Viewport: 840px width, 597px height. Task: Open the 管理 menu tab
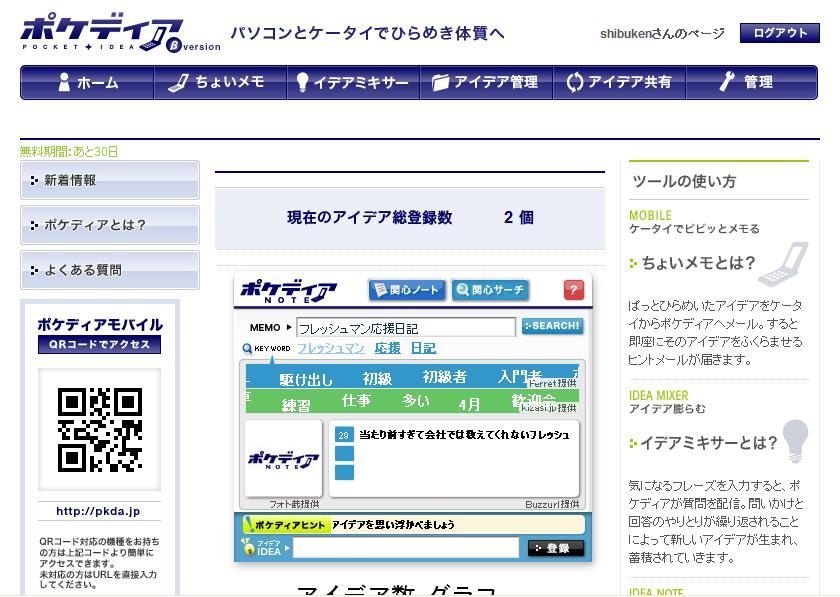pos(752,82)
